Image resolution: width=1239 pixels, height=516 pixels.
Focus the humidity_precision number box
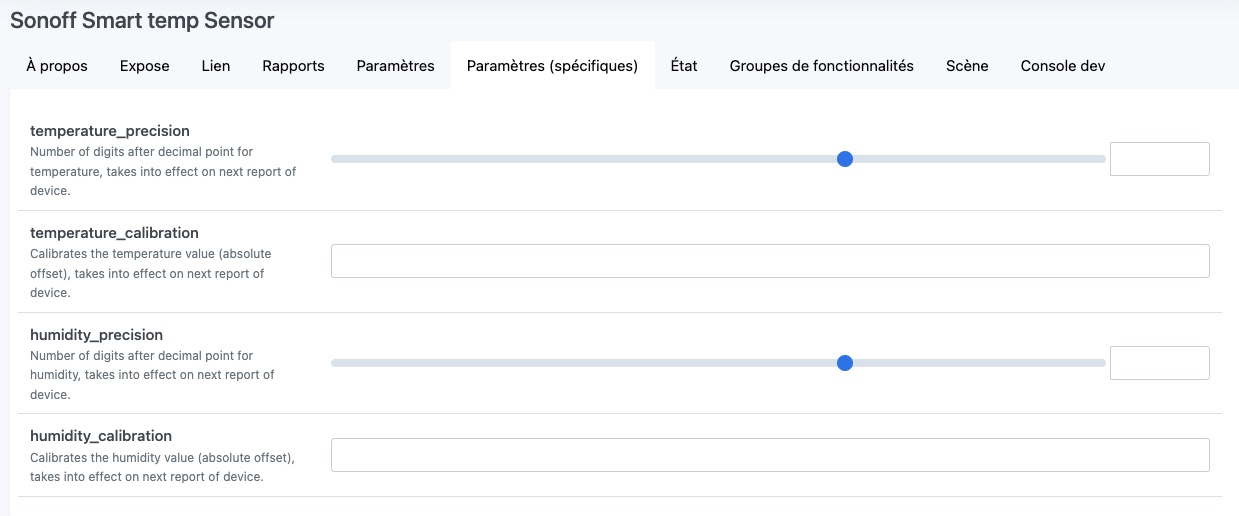coord(1160,363)
